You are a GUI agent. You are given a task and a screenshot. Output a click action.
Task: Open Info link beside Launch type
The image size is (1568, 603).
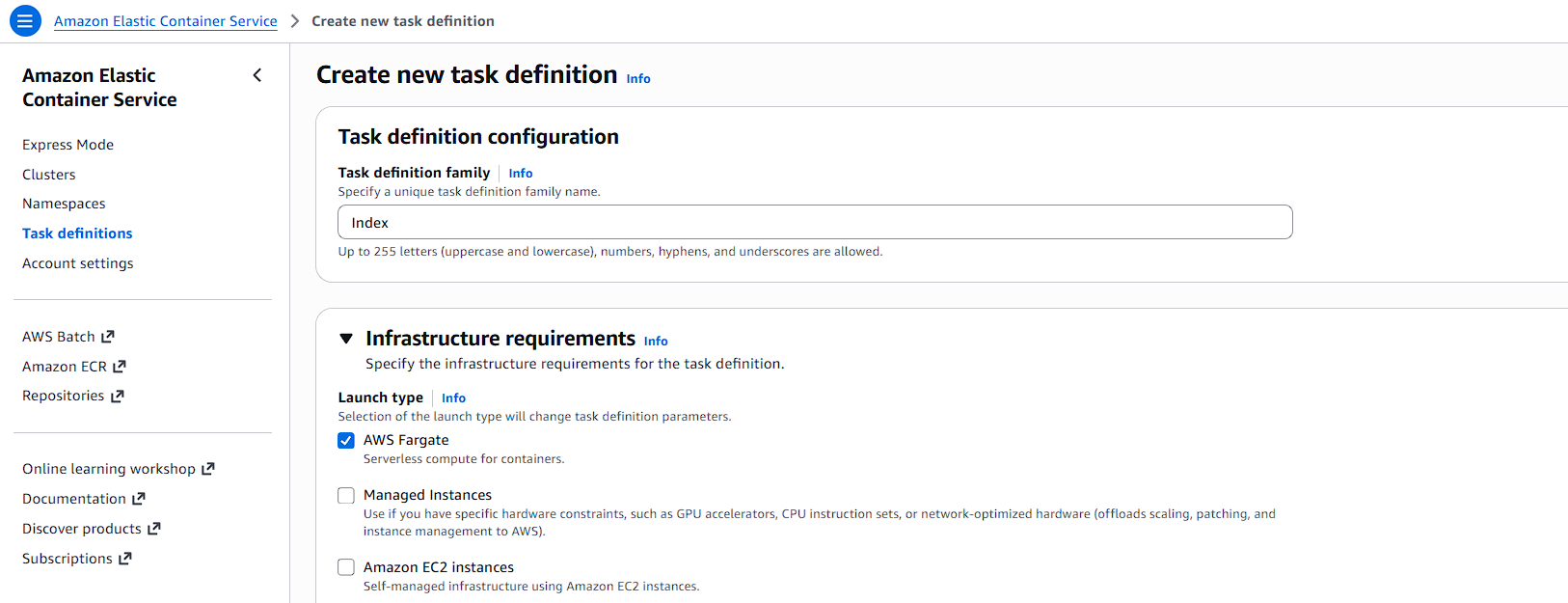coord(453,397)
